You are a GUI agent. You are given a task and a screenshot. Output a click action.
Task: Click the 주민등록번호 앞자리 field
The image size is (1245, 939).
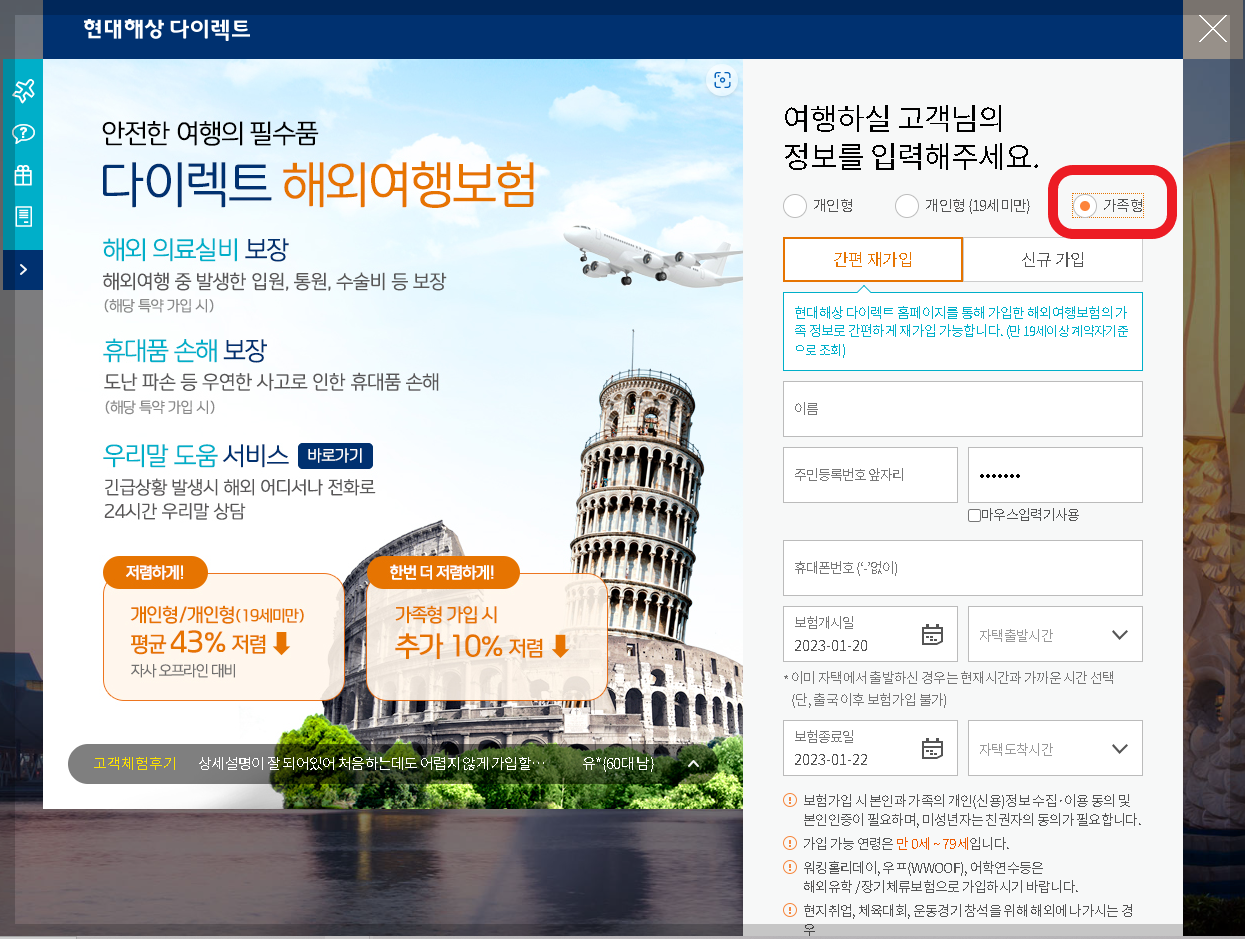click(x=870, y=475)
